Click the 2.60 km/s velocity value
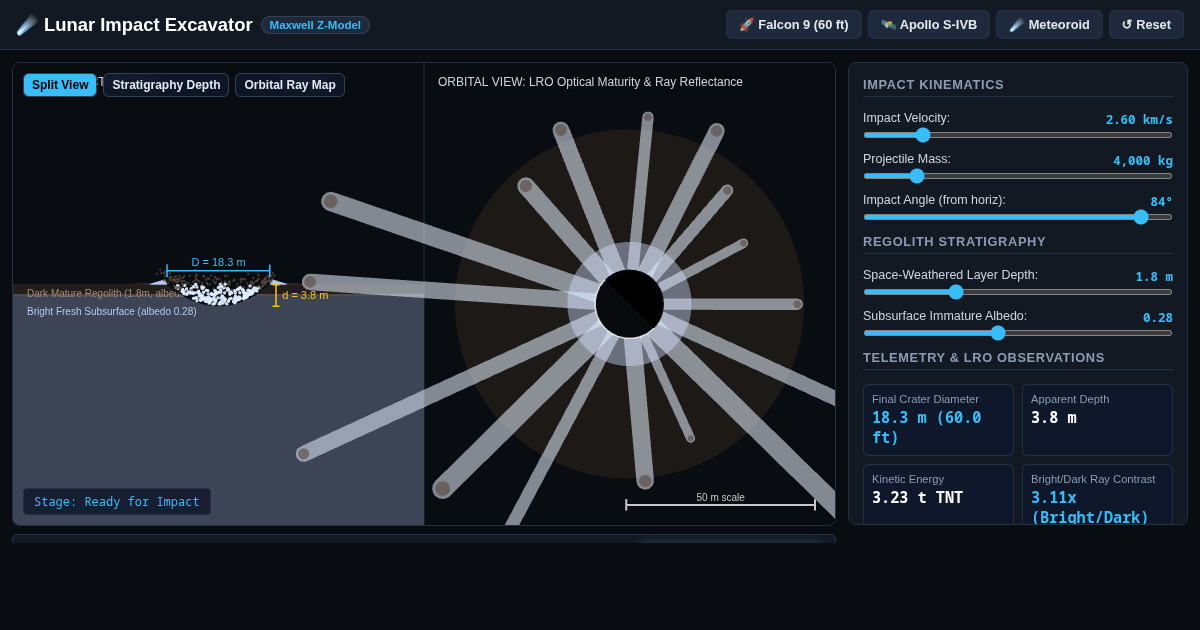Screen dimensions: 1200x630 (1139, 120)
